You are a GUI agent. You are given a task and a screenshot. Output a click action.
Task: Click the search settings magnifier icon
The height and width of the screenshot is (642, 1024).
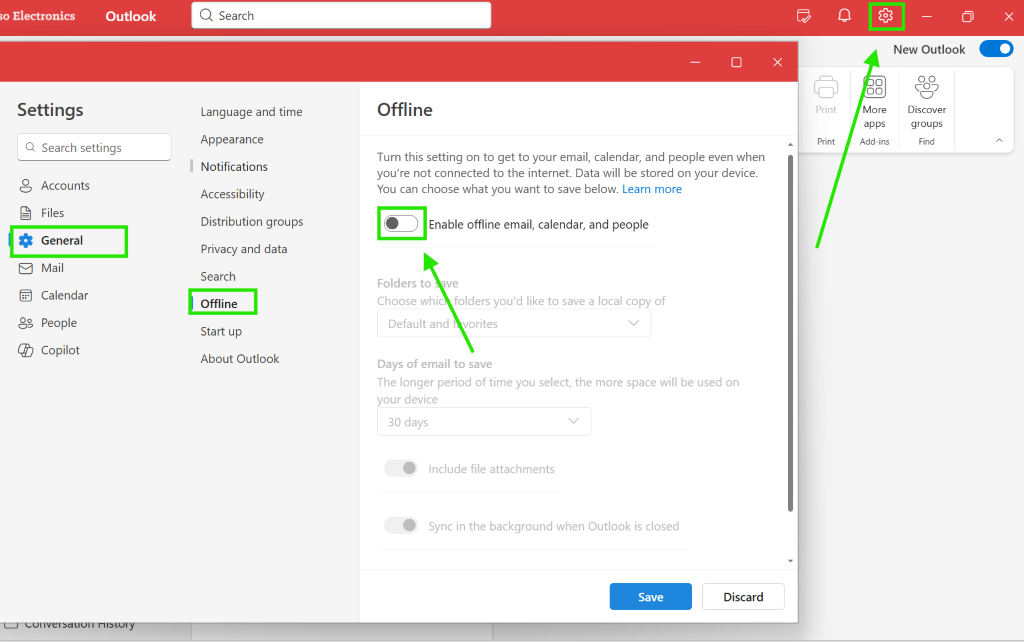click(30, 147)
